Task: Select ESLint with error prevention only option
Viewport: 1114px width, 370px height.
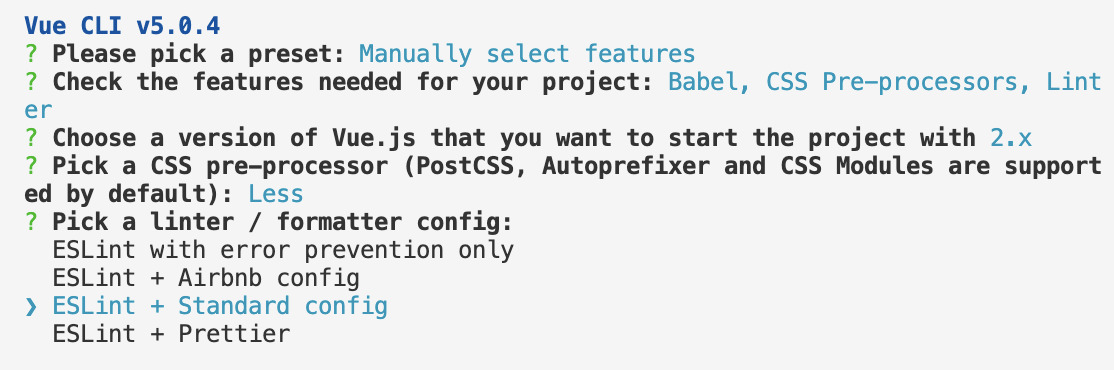Action: pos(283,250)
